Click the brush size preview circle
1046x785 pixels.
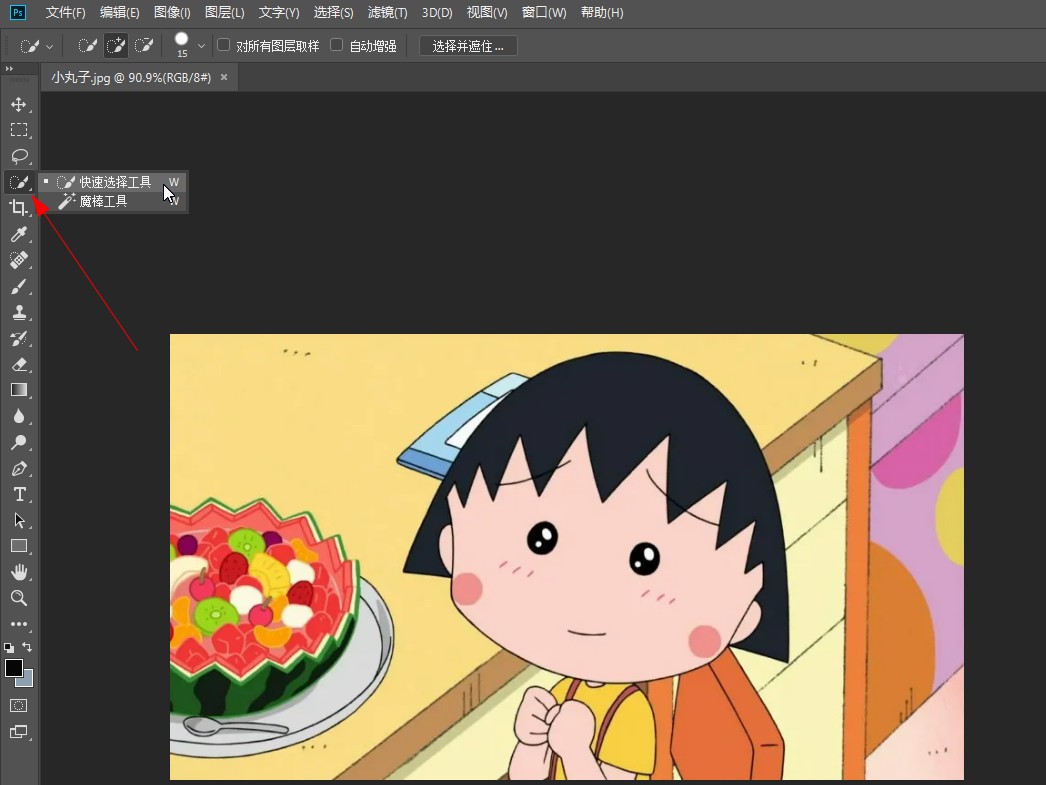coord(181,39)
